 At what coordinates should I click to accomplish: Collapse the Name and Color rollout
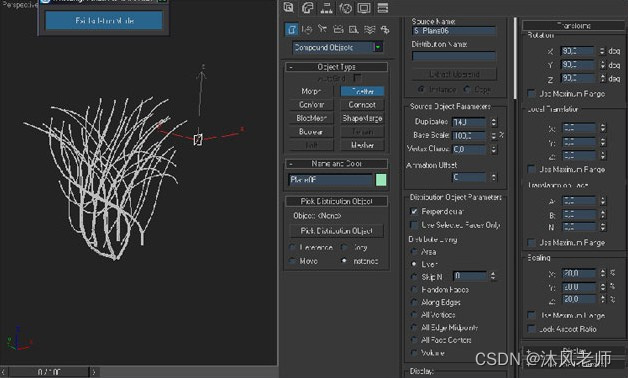[336, 164]
